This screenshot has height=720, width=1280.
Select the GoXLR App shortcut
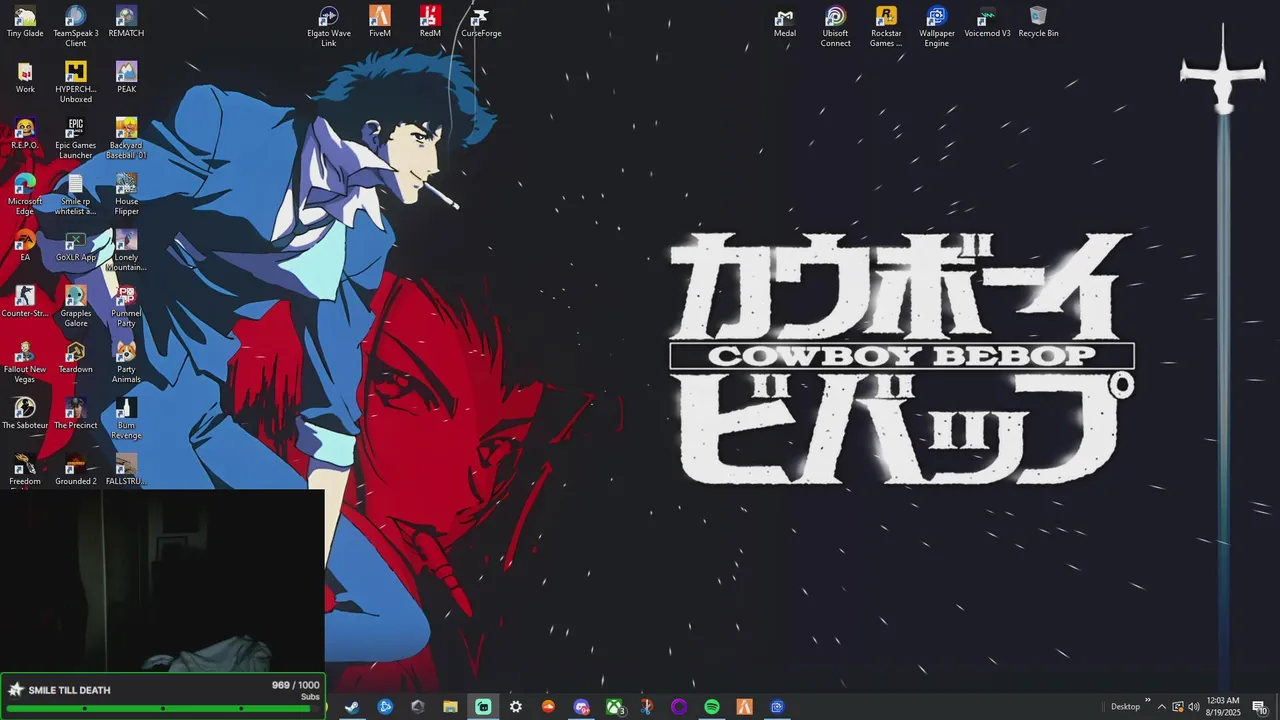pos(76,246)
